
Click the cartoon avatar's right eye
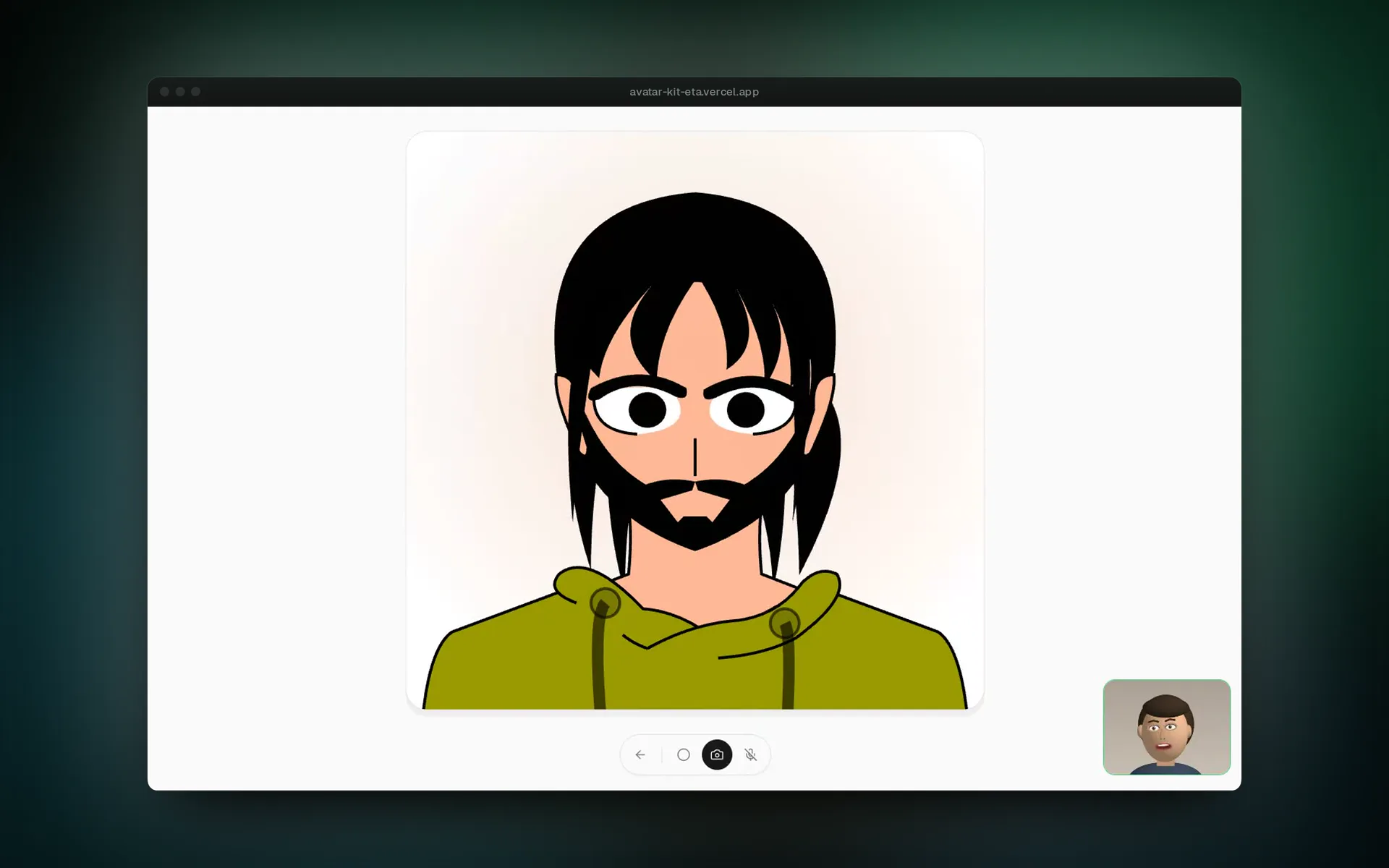coord(752,410)
